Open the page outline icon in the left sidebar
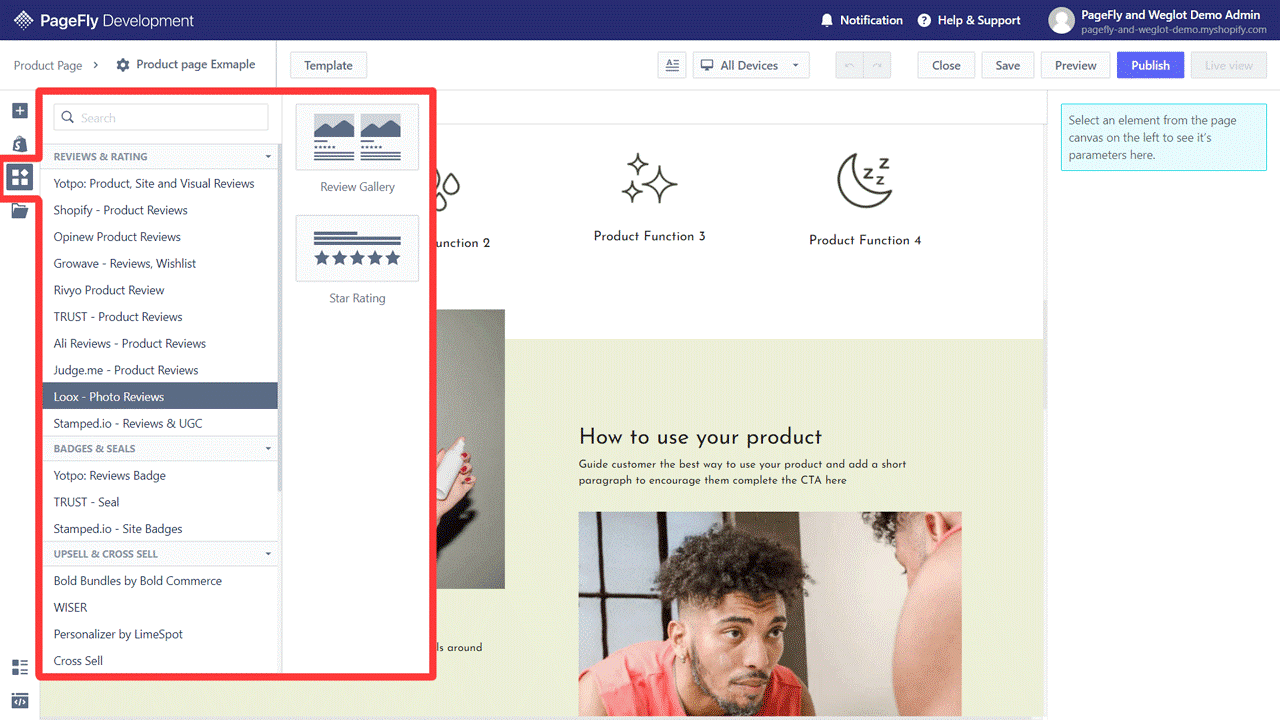 coord(19,667)
